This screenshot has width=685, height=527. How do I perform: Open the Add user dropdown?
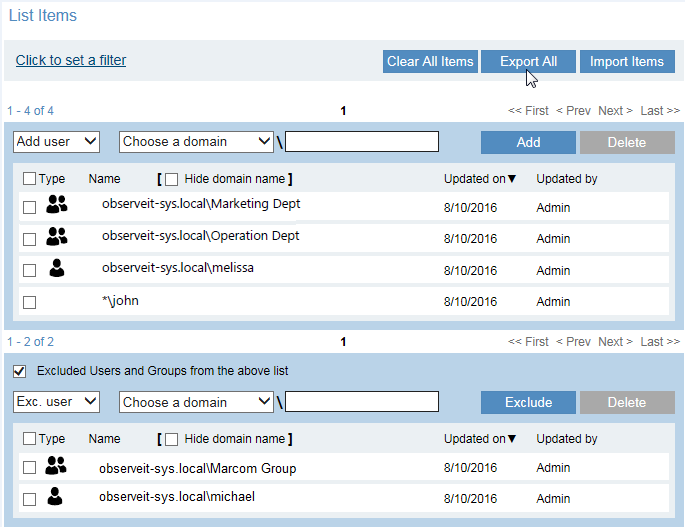[x=56, y=142]
